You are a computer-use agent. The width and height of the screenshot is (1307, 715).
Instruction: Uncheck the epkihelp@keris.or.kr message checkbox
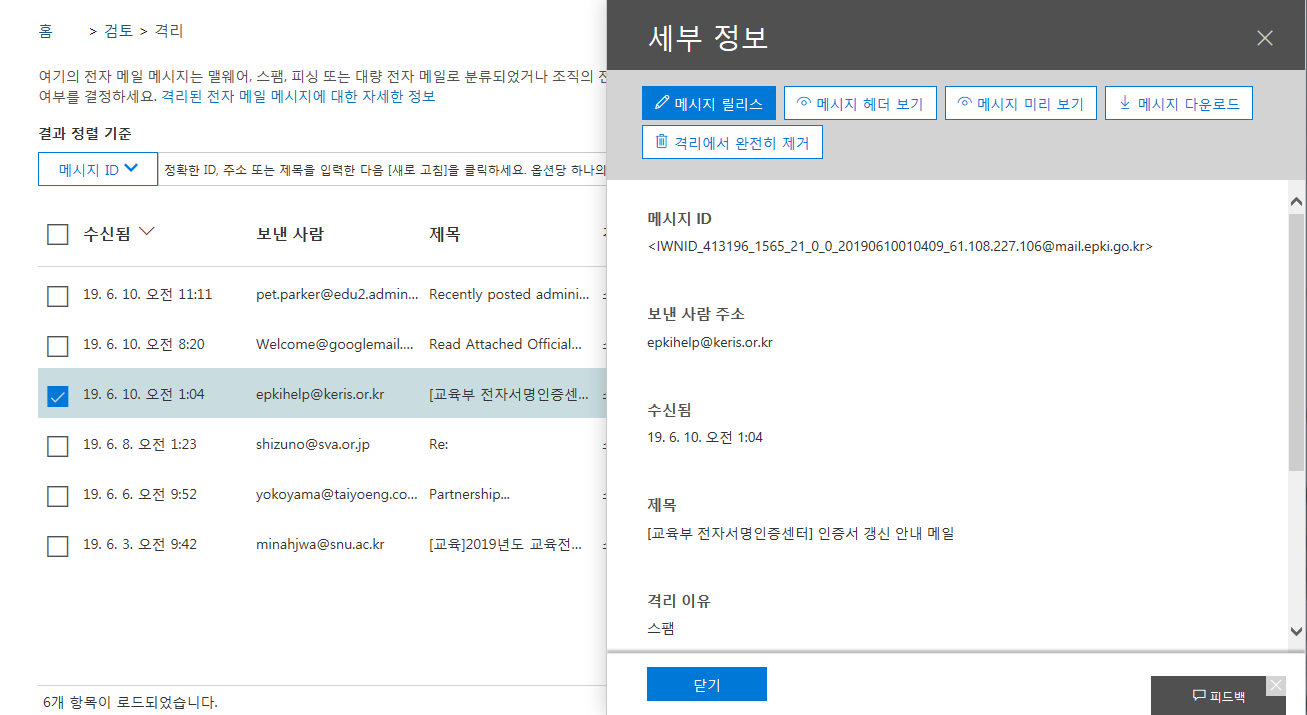coord(58,396)
